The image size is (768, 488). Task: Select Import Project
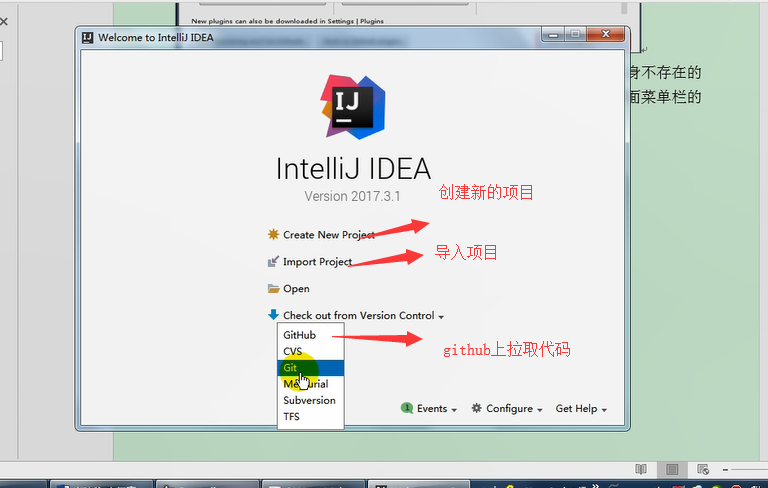pyautogui.click(x=317, y=262)
